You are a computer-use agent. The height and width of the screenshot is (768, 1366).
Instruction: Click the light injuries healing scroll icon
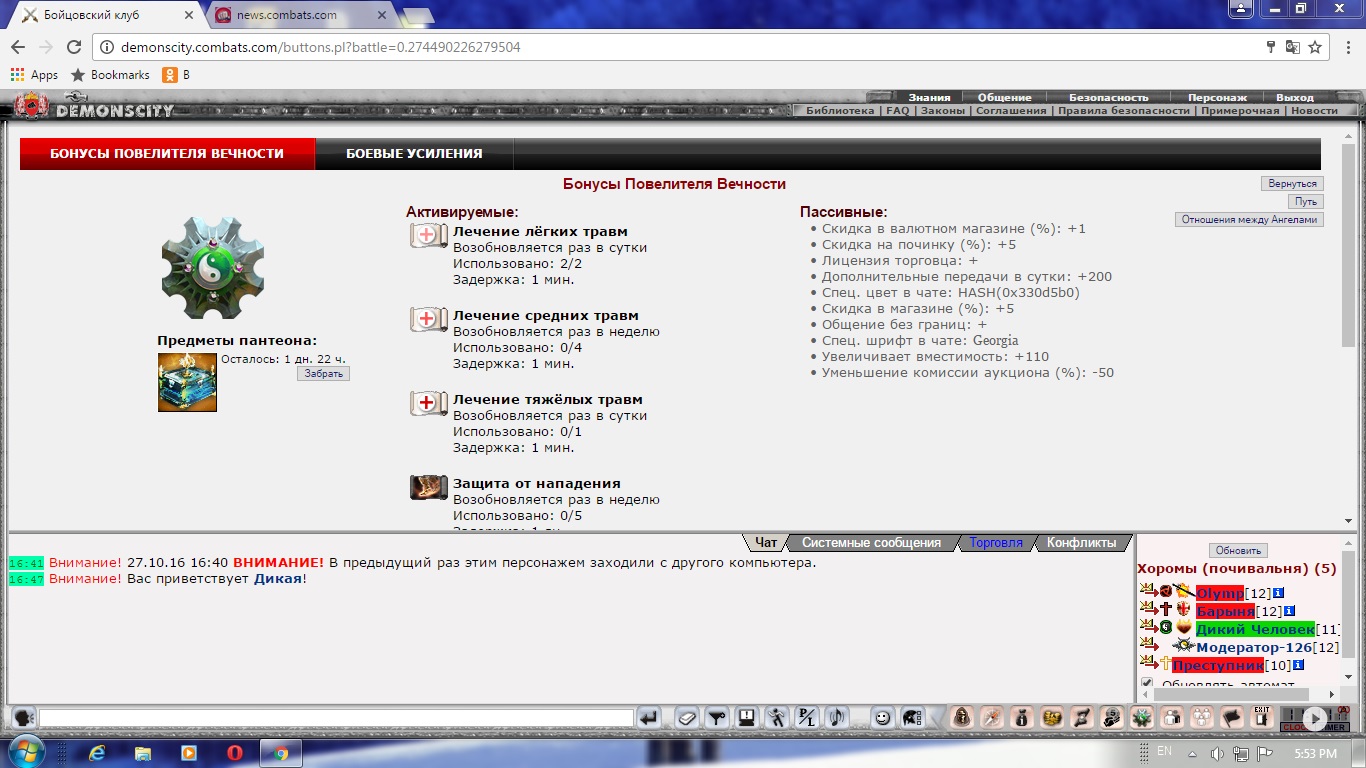click(428, 235)
